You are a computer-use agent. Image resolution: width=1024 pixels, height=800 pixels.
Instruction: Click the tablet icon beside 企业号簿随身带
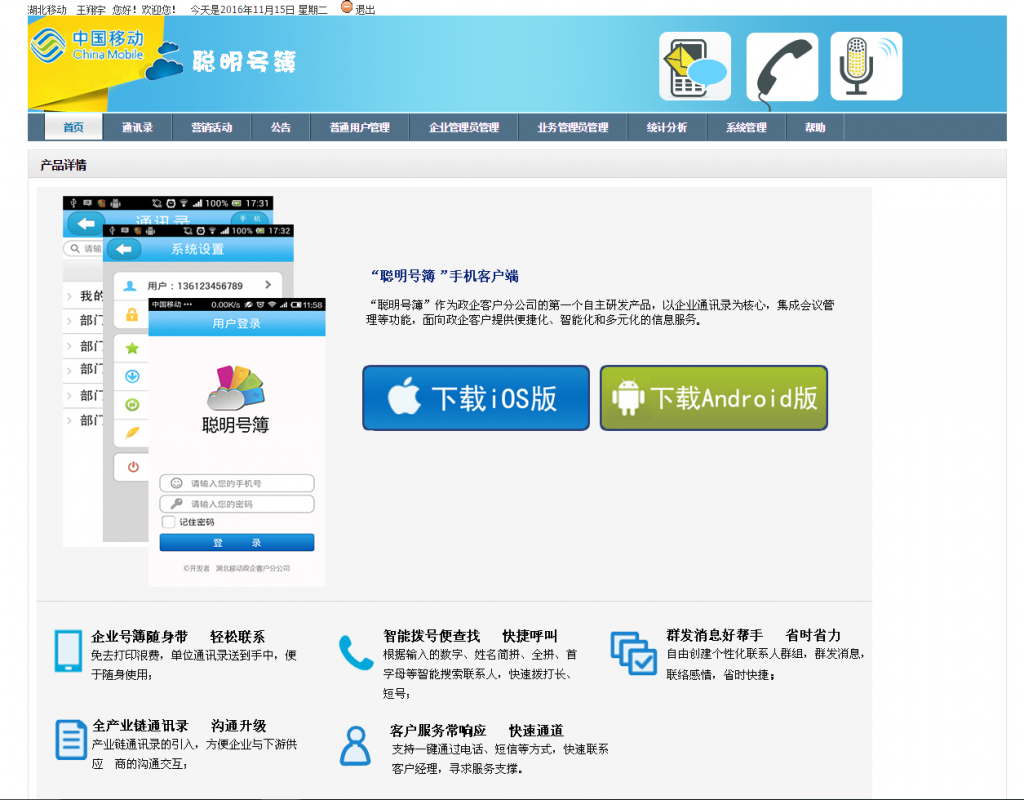[x=69, y=650]
